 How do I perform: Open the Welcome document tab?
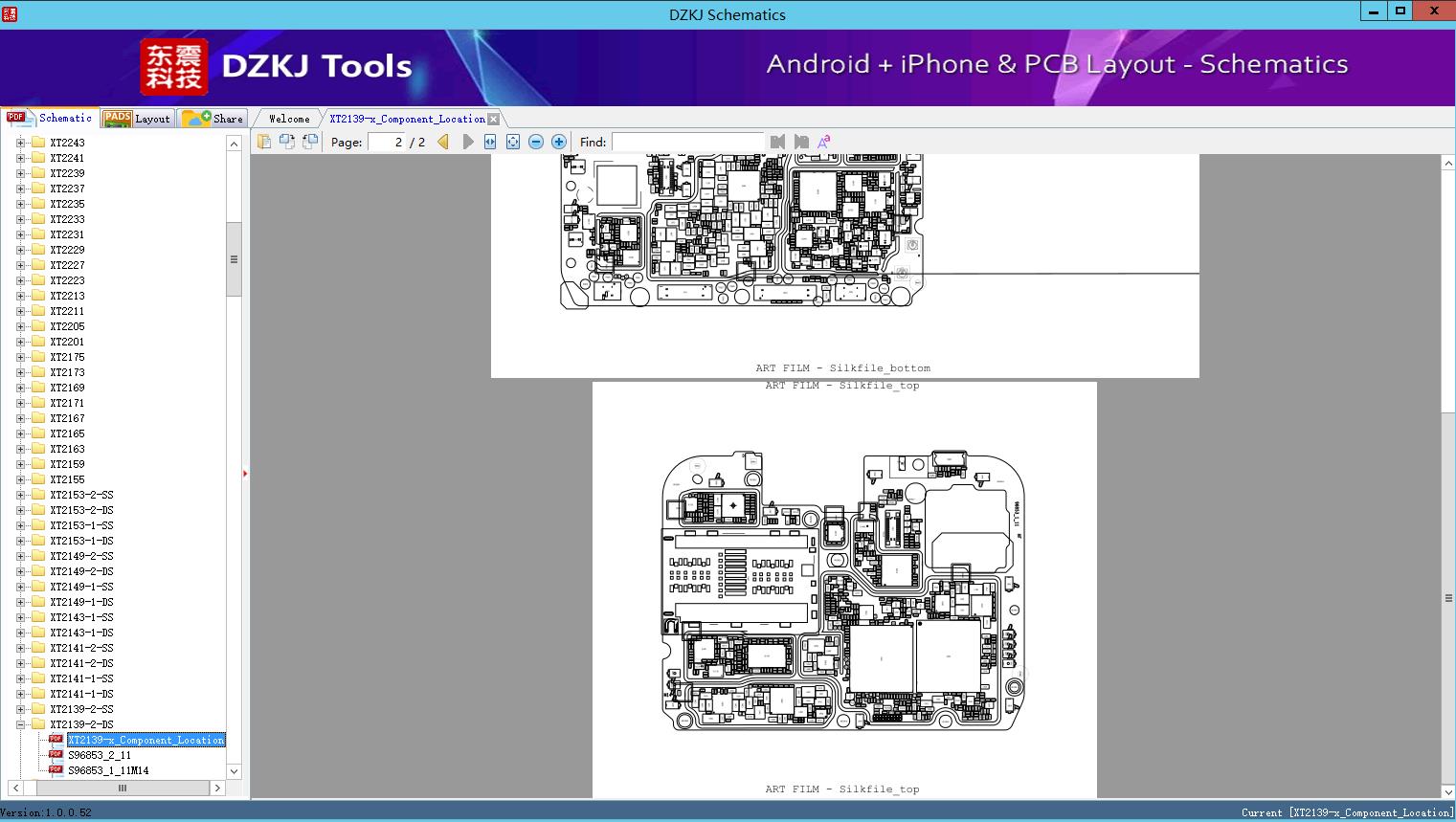click(x=289, y=119)
